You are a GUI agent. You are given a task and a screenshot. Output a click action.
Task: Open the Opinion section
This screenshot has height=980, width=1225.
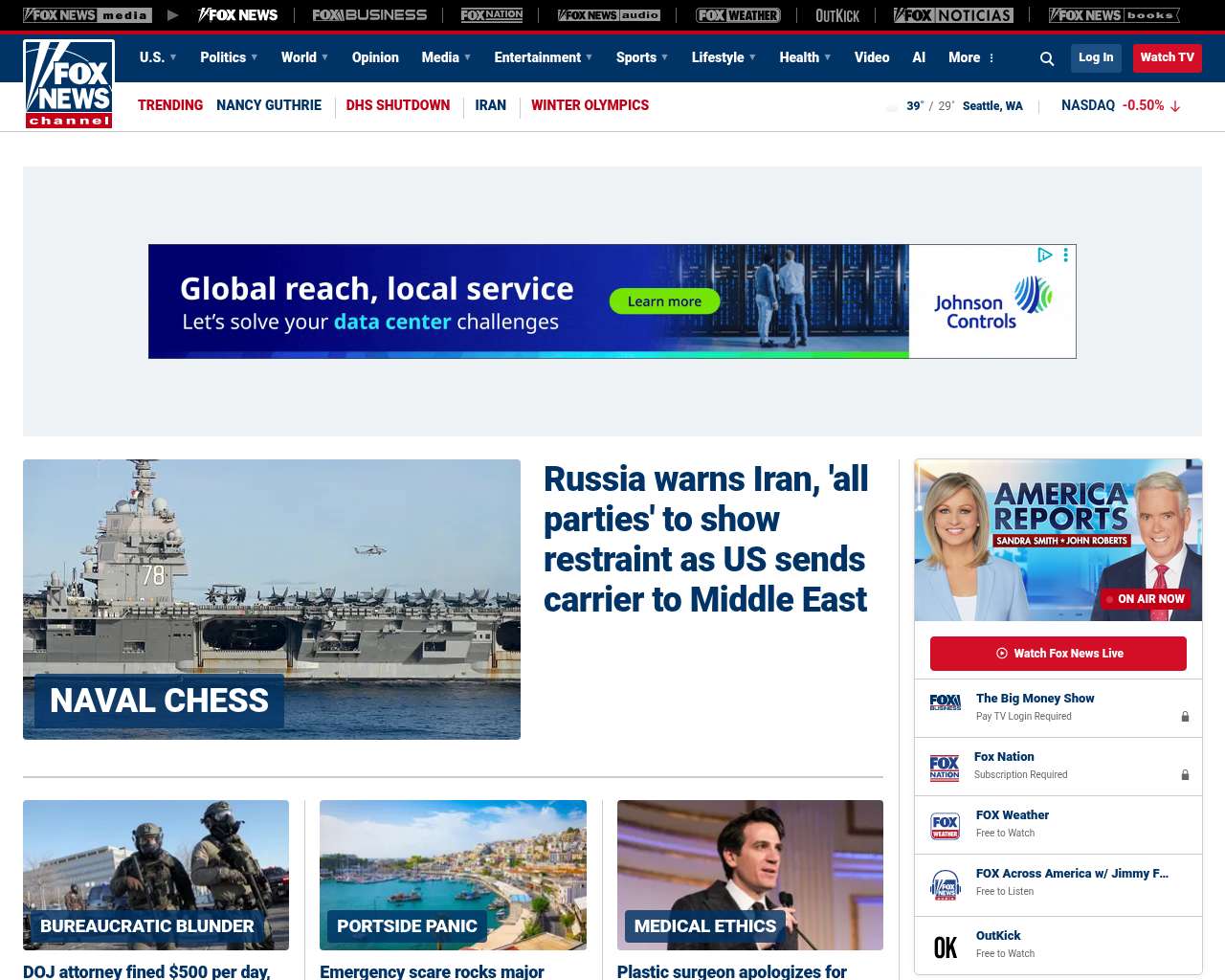(375, 57)
